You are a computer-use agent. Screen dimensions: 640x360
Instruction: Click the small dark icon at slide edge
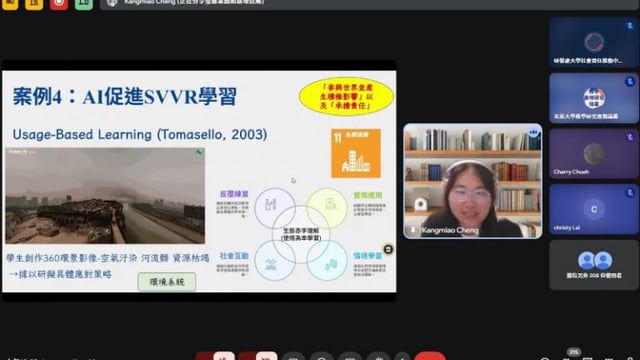(x=388, y=249)
